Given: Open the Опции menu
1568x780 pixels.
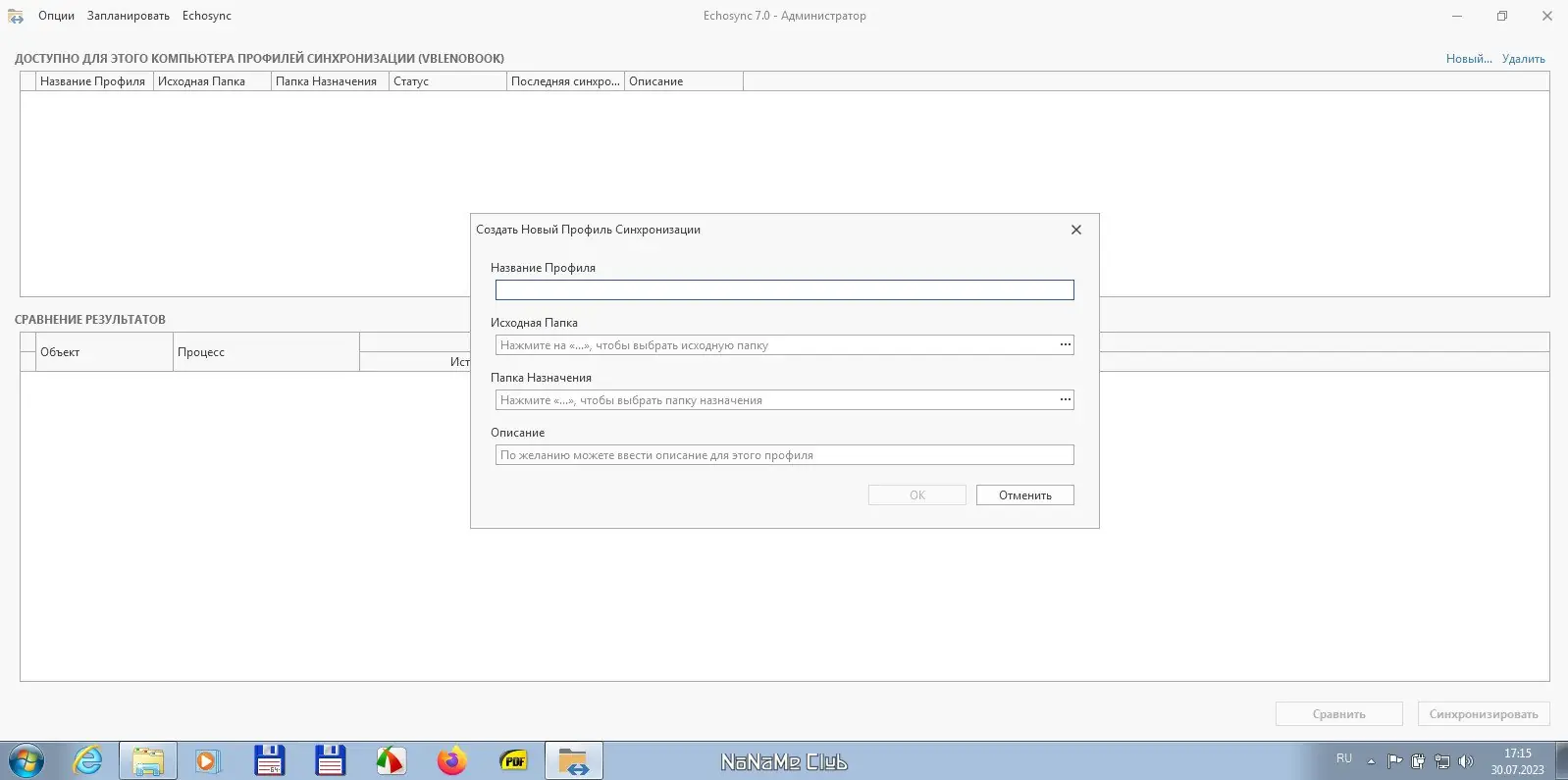Looking at the screenshot, I should point(57,16).
